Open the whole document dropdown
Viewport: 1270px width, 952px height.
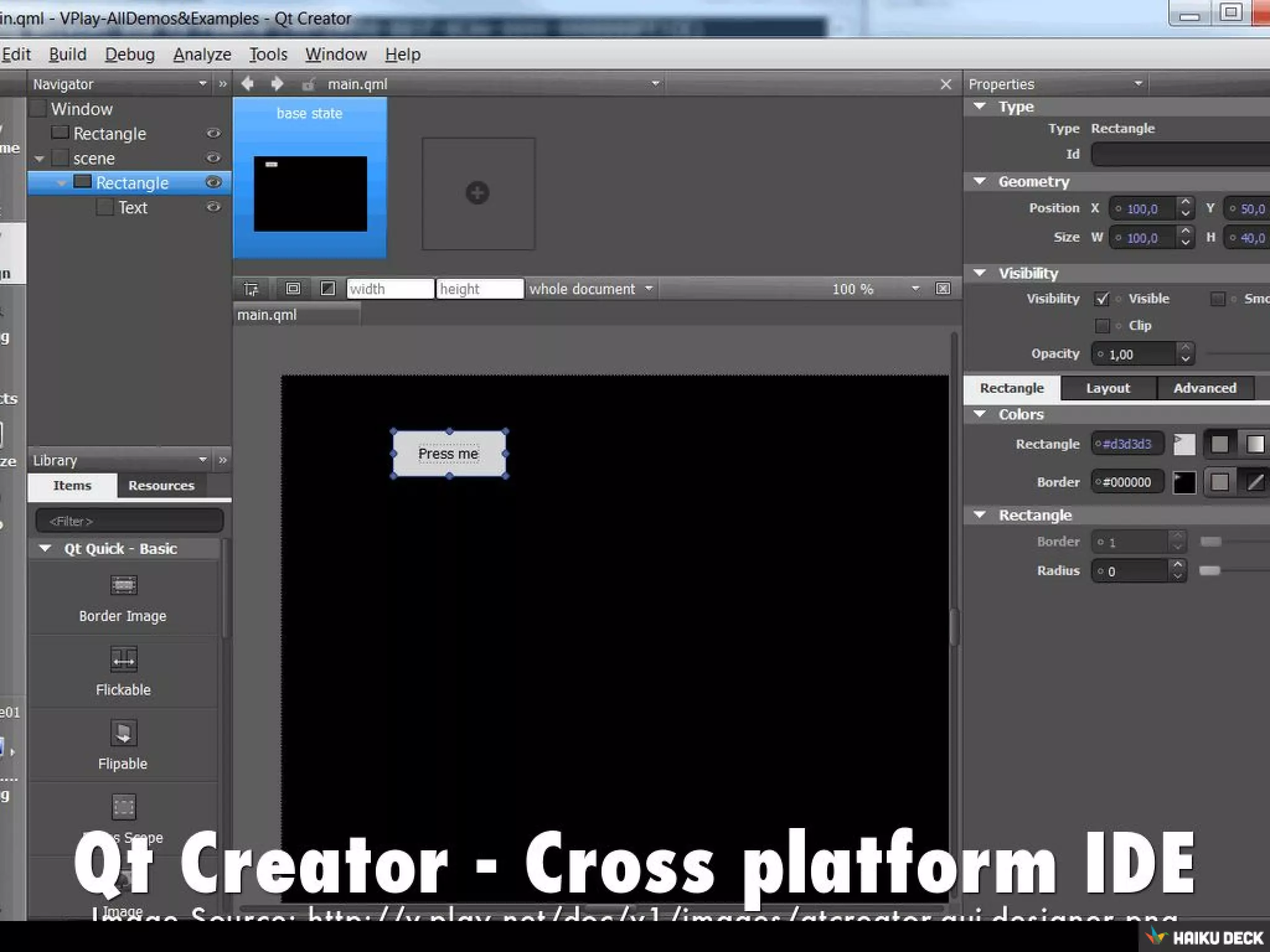[x=591, y=289]
